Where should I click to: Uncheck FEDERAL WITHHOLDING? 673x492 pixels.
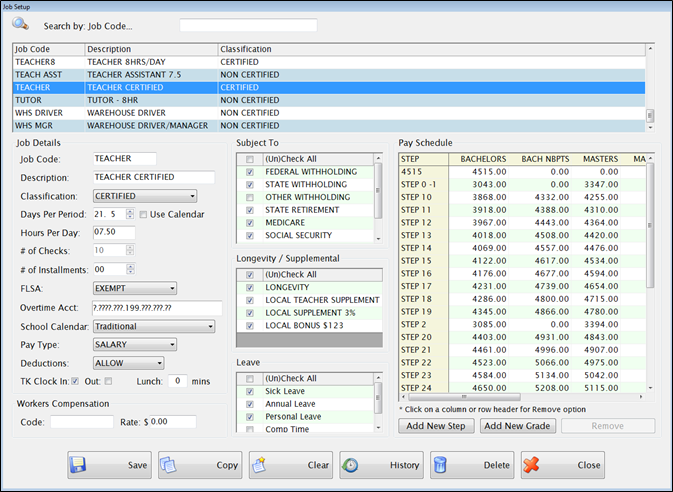[x=250, y=172]
